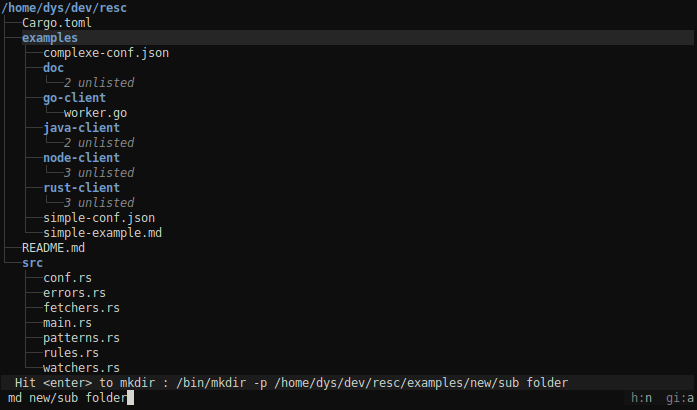Open the fetchers.rs source file
Image resolution: width=697 pixels, height=410 pixels.
[x=81, y=308]
